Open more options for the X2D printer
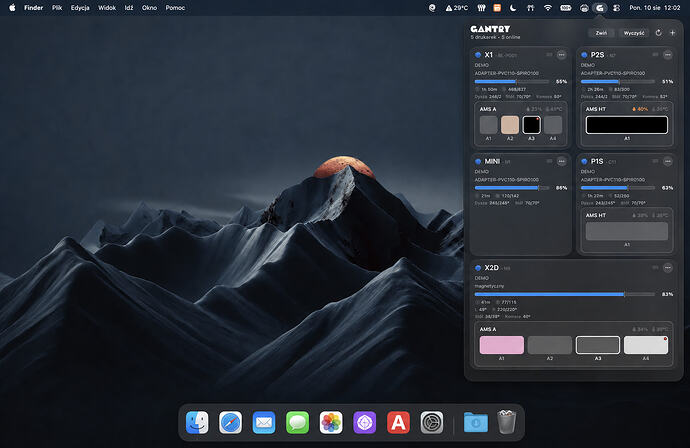 point(668,268)
